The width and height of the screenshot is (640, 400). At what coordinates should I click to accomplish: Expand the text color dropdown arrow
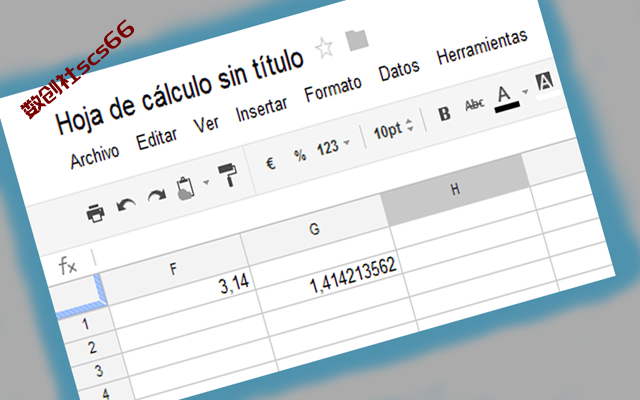tap(525, 92)
